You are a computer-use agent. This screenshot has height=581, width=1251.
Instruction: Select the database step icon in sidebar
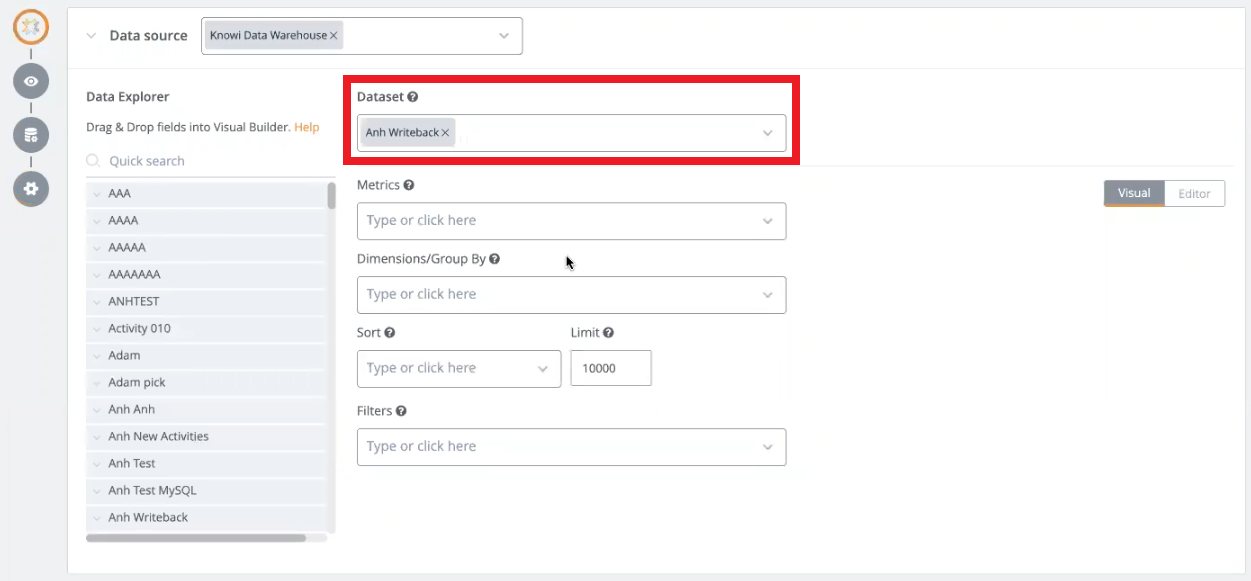click(31, 135)
